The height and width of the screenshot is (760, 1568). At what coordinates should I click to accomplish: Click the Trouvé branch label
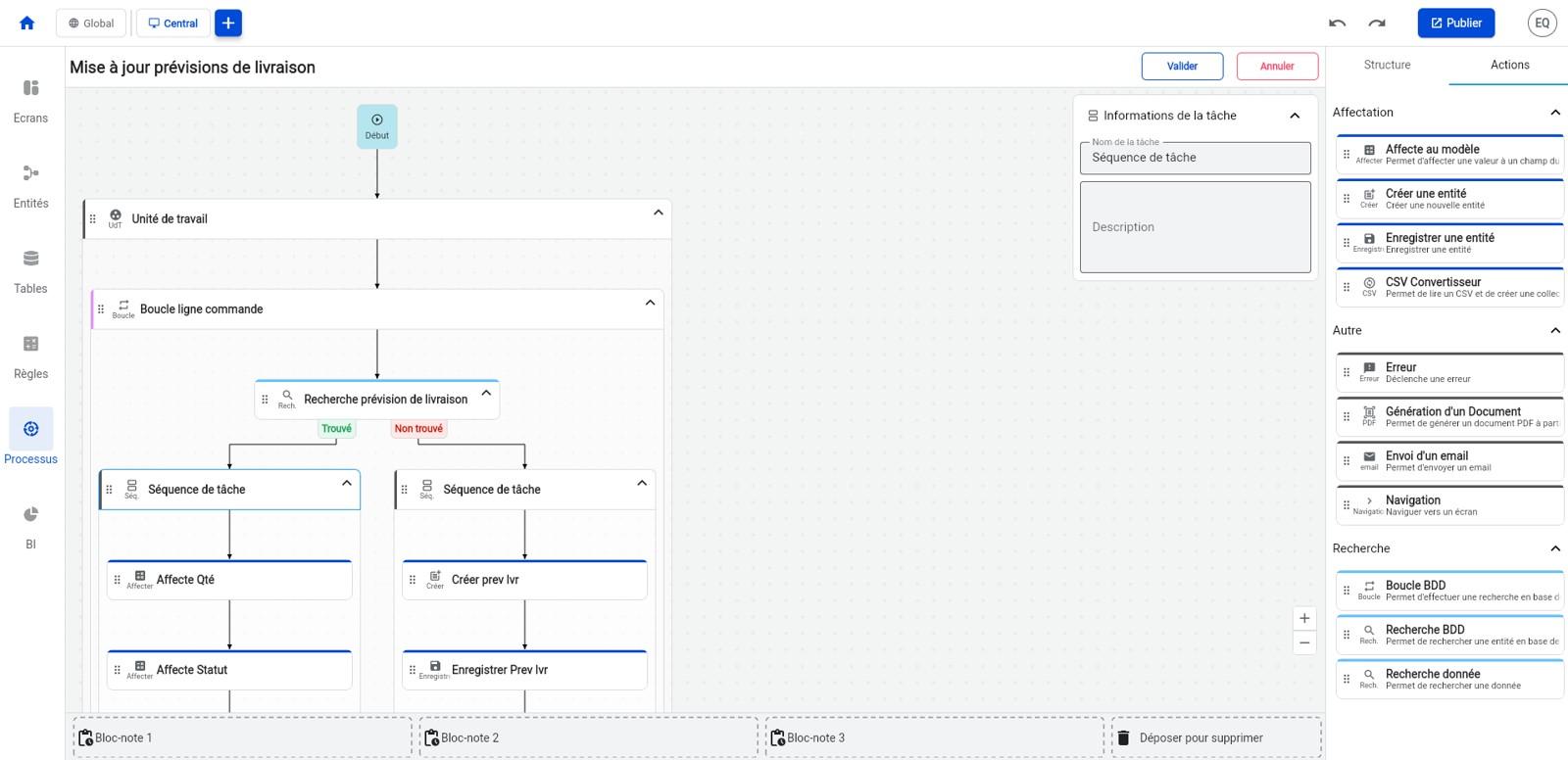coord(336,428)
